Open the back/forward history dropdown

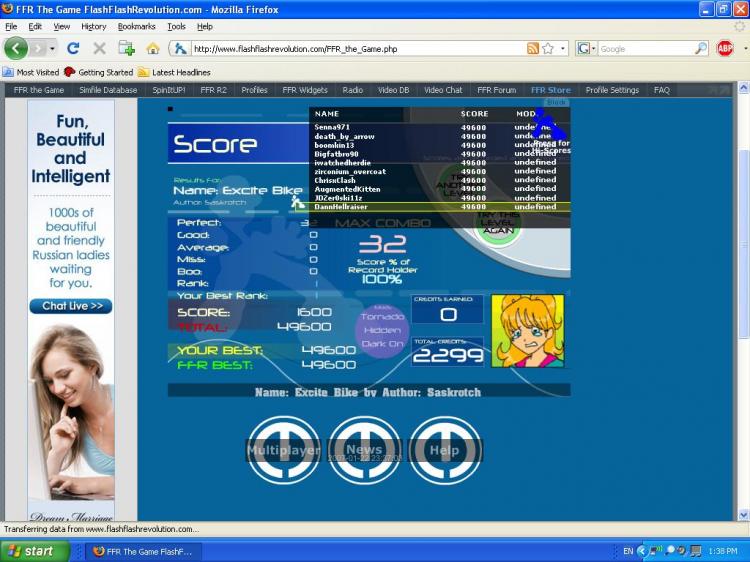tap(52, 48)
